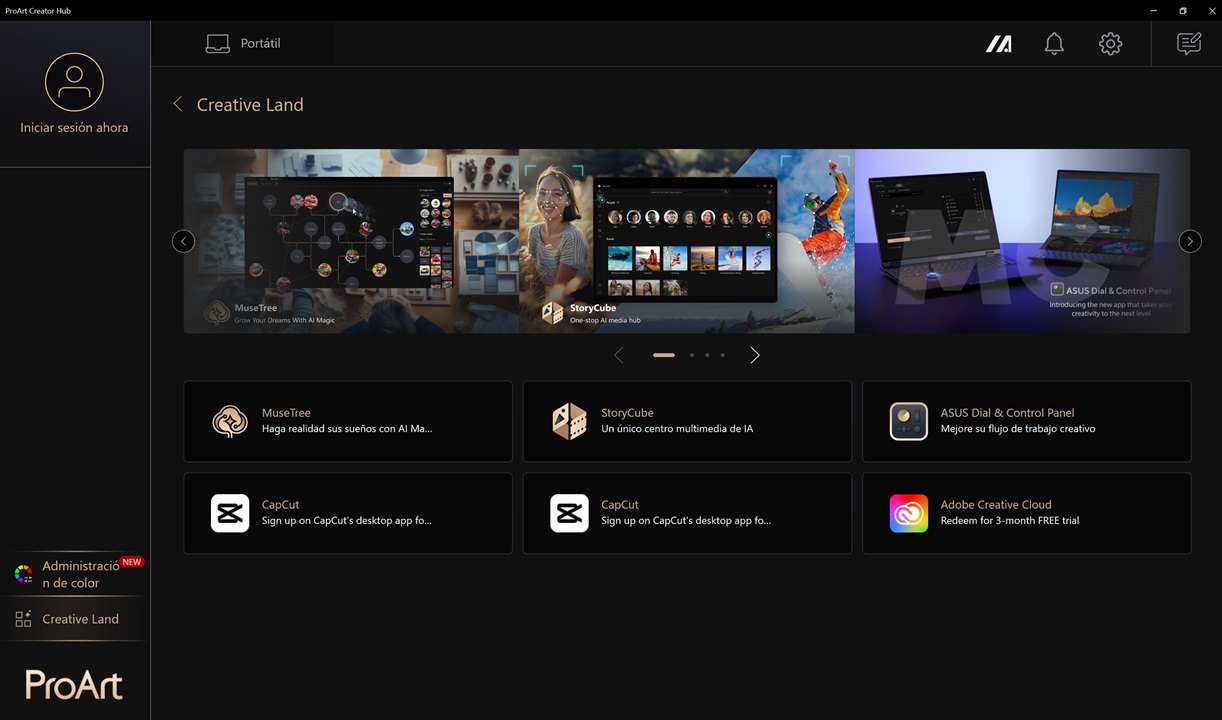Advance banner with next chevron below carousel
1222x720 pixels.
pyautogui.click(x=755, y=355)
